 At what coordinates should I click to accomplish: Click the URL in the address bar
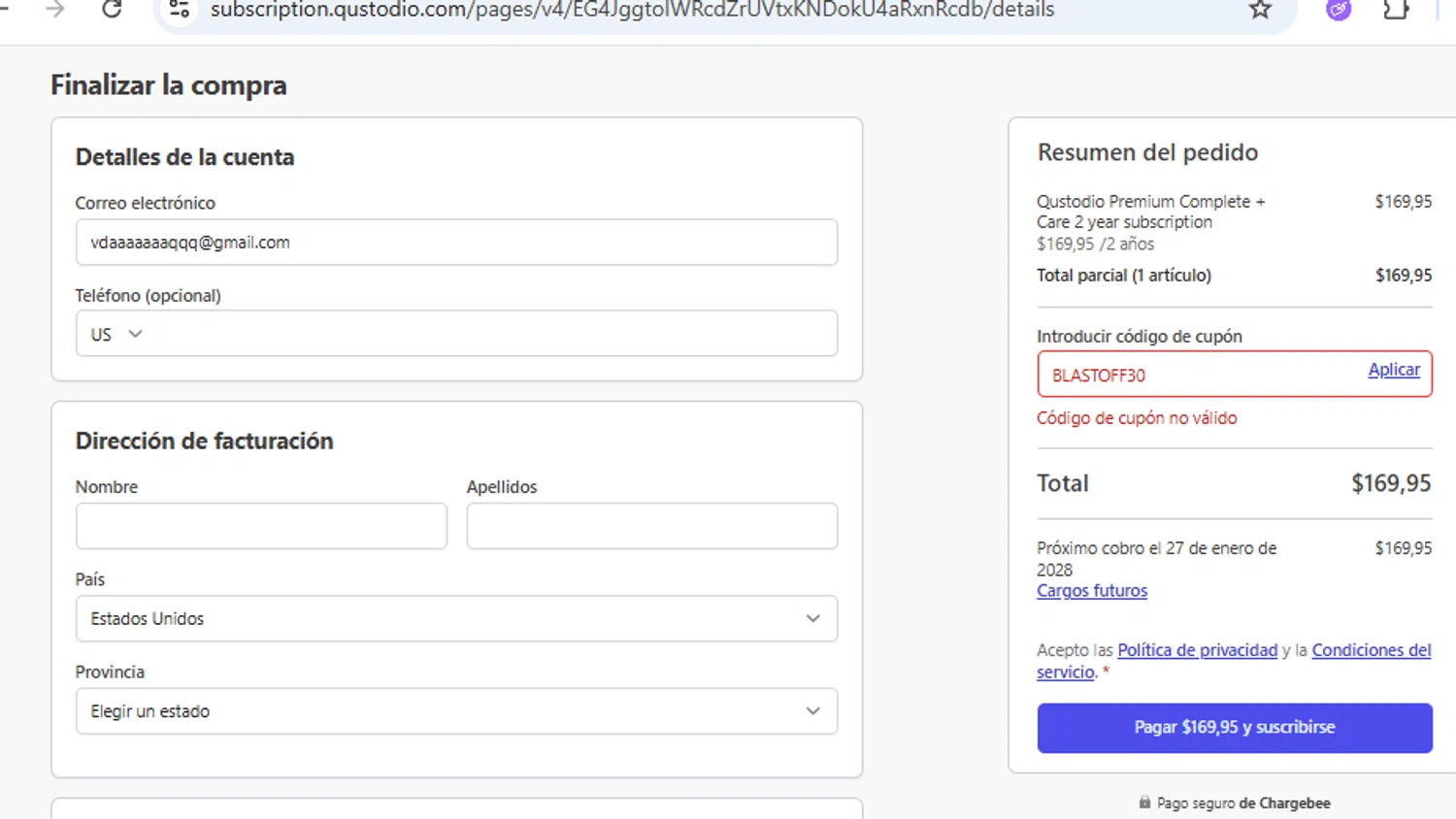click(x=632, y=10)
